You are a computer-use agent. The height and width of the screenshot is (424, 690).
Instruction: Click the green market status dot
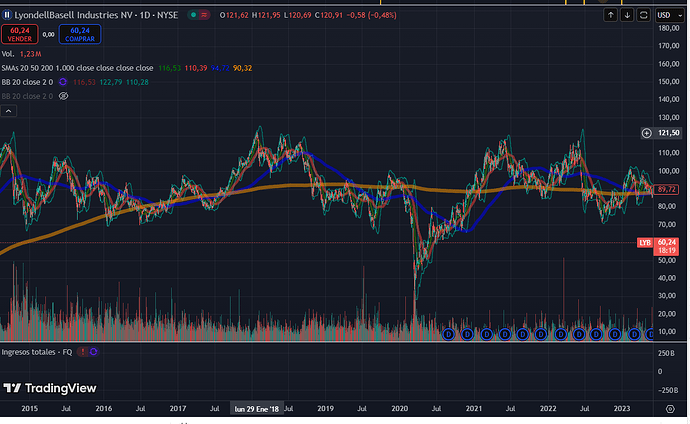coord(193,15)
